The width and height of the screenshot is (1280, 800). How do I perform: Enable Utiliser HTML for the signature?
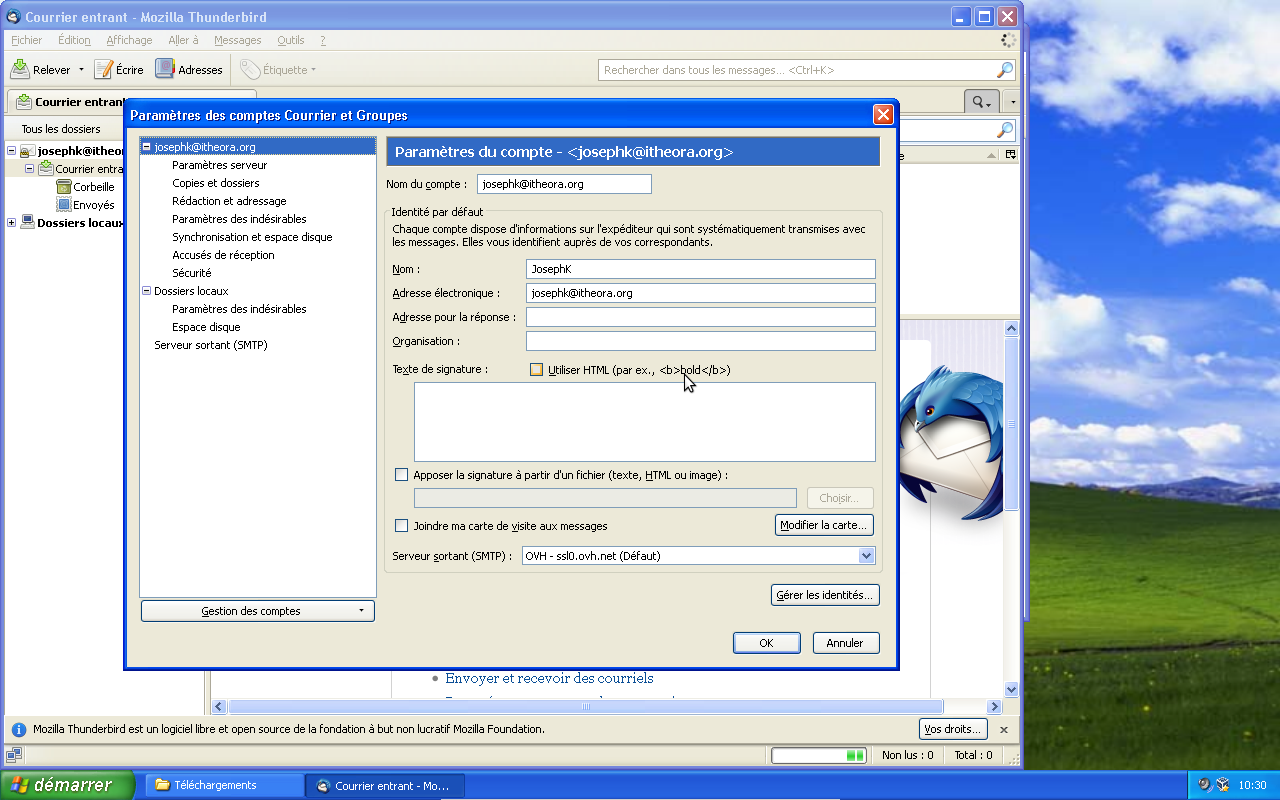(537, 370)
